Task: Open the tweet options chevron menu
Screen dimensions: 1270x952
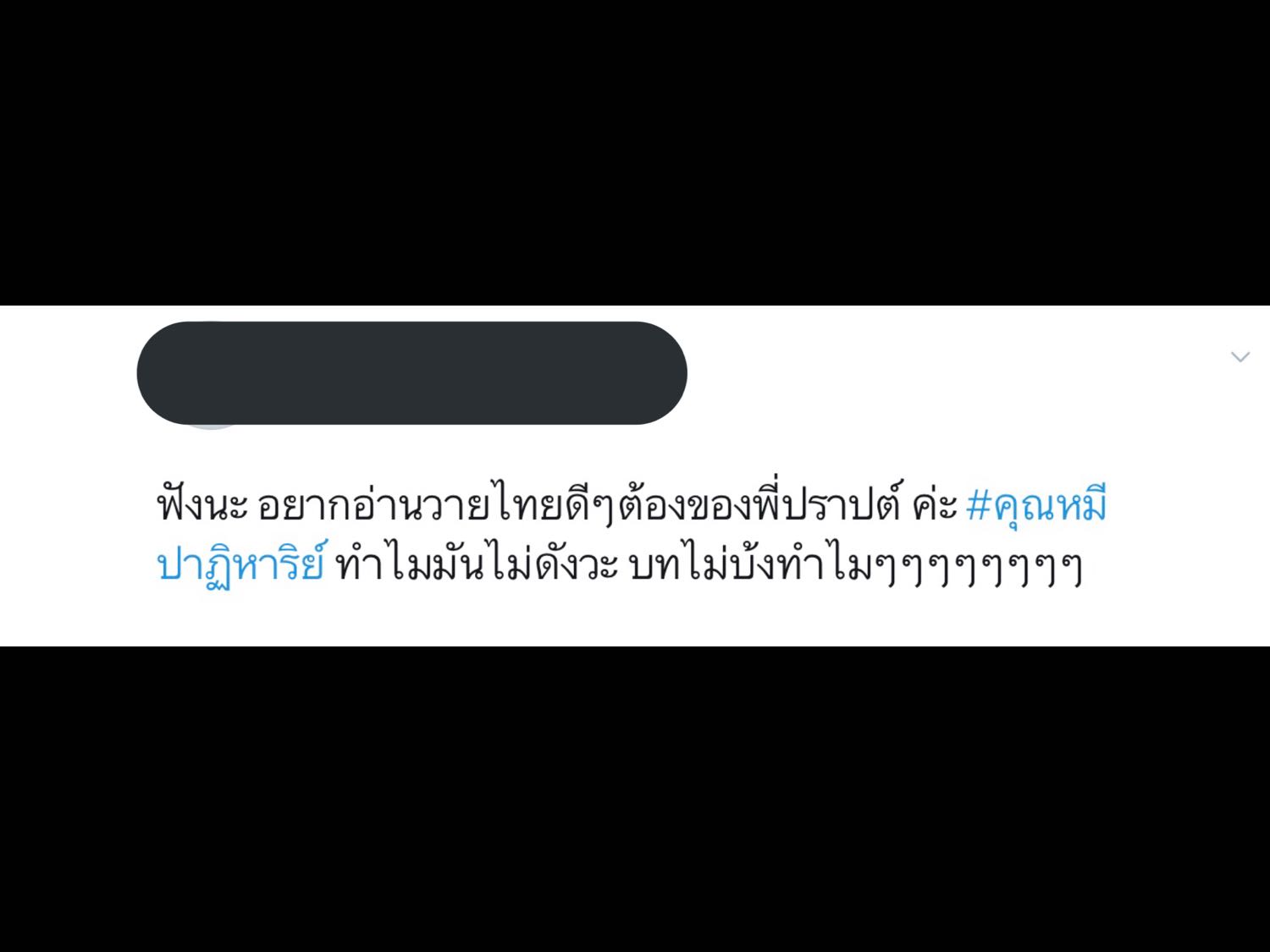Action: (1240, 357)
